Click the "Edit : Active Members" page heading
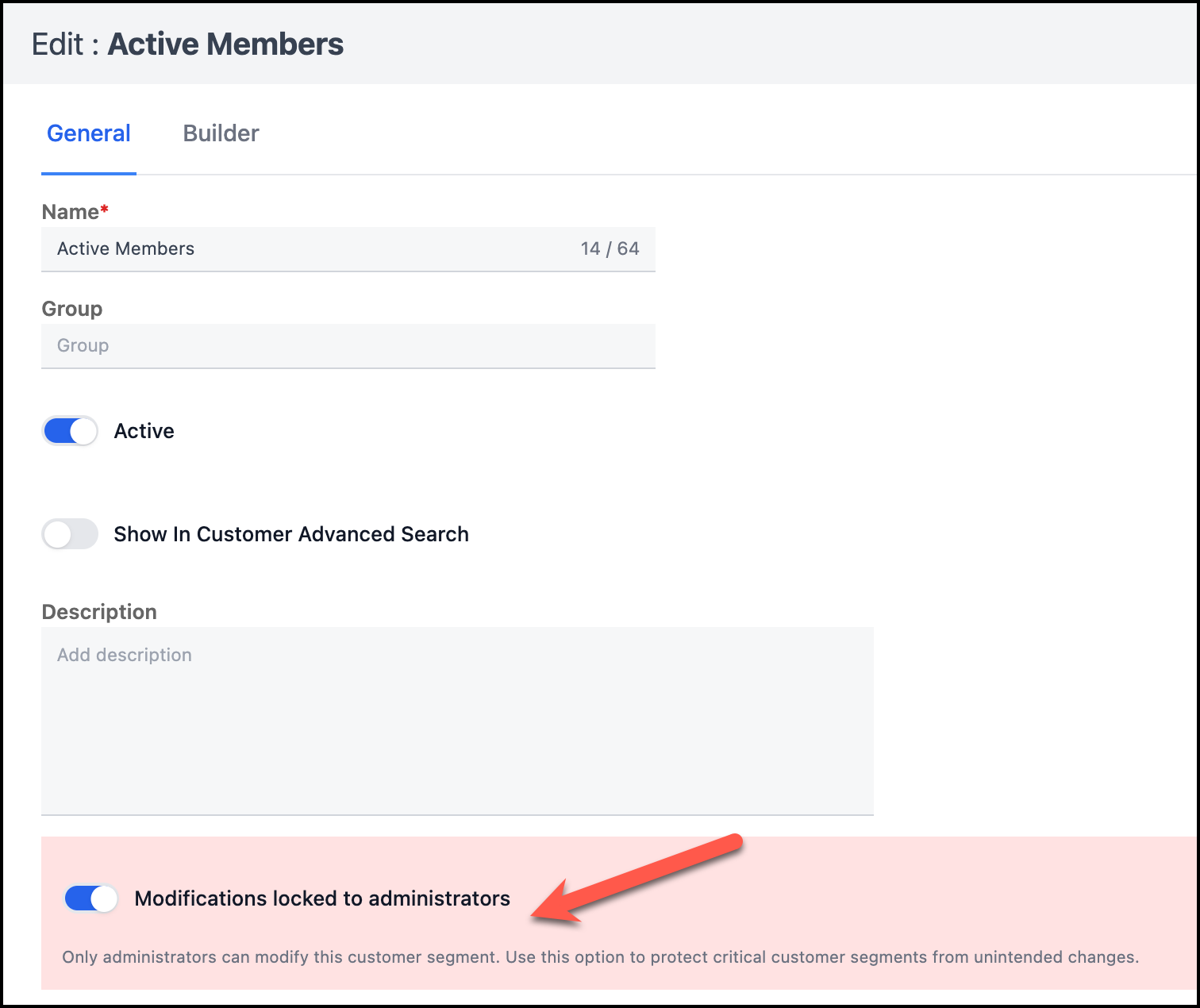 (187, 44)
